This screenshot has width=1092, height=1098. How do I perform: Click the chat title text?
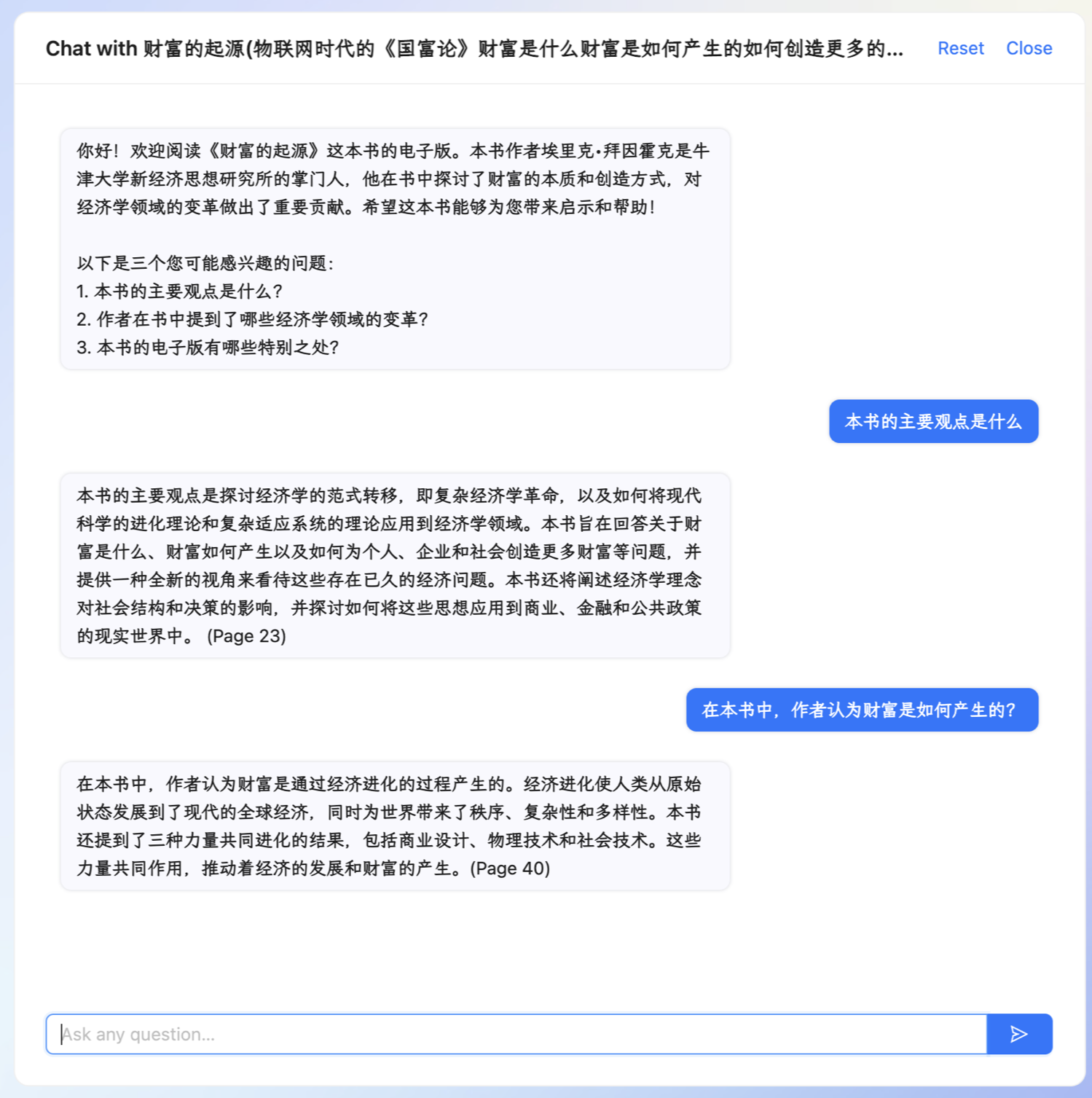pyautogui.click(x=474, y=49)
